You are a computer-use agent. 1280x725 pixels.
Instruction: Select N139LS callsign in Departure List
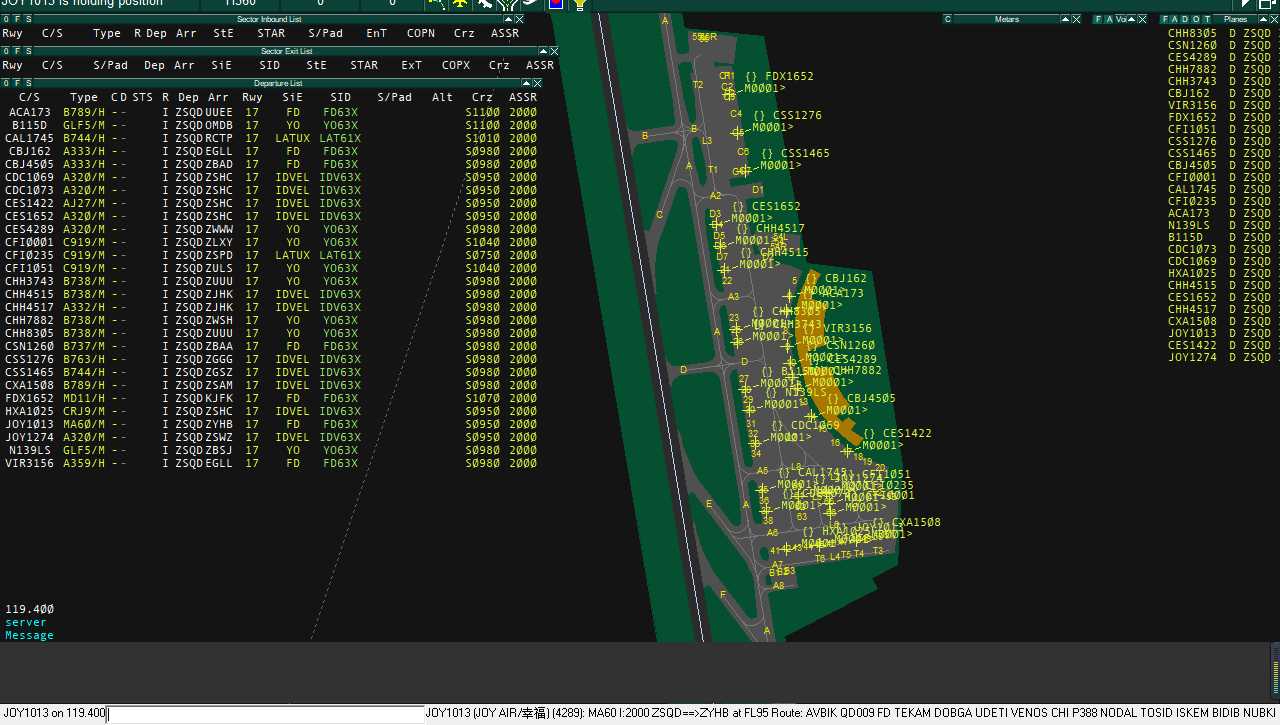pyautogui.click(x=30, y=450)
